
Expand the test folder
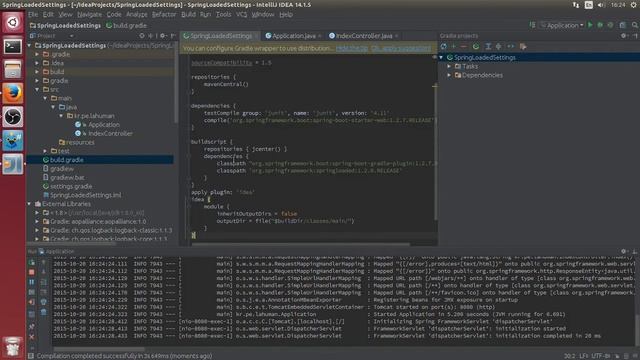45,151
